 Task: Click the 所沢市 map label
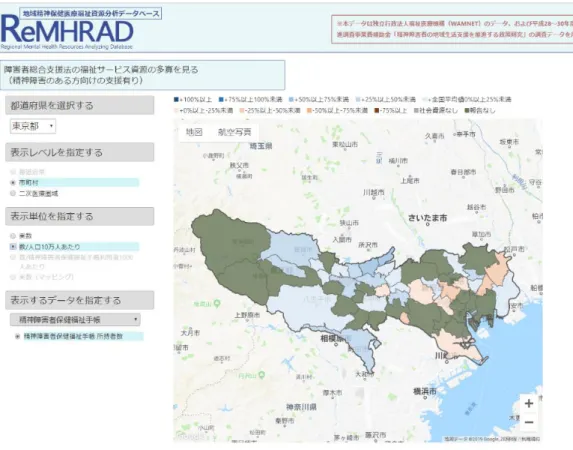368,245
